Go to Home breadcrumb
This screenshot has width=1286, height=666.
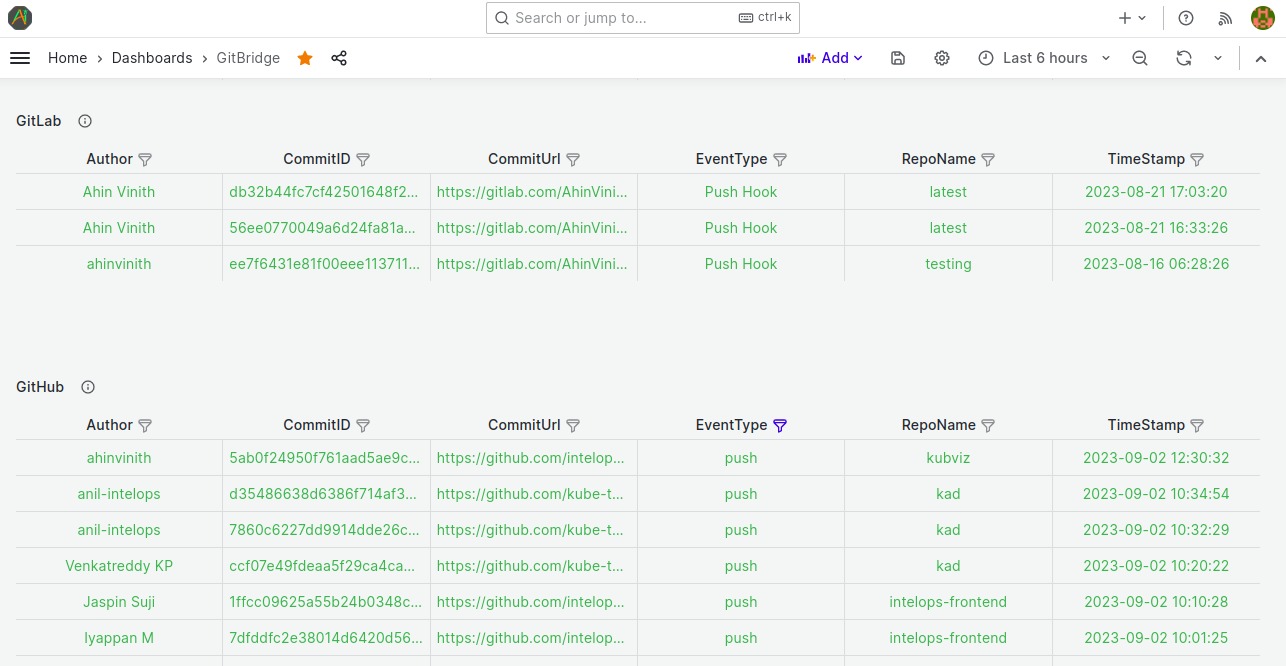[67, 58]
